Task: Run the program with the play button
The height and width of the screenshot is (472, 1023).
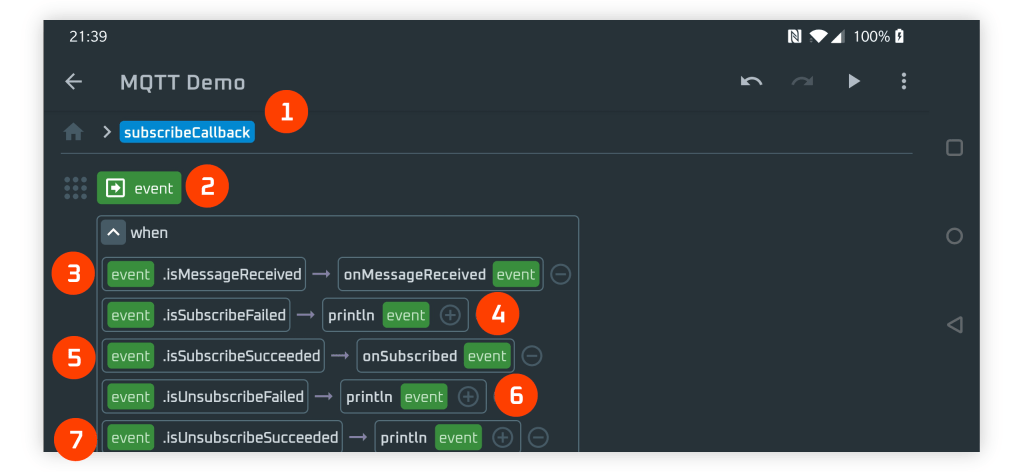Action: pyautogui.click(x=854, y=82)
